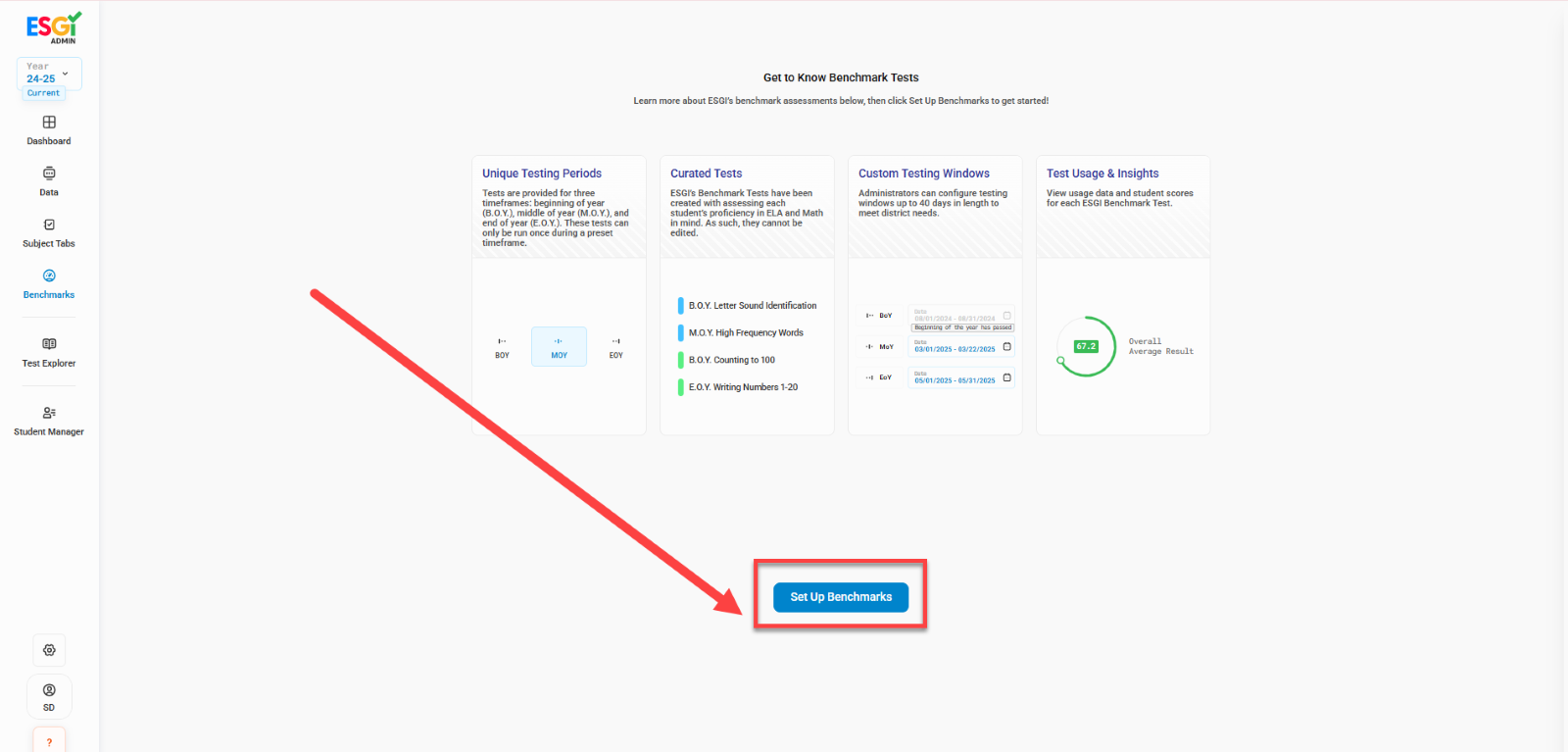
Task: Open the Year 24-25 dropdown
Action: pyautogui.click(x=49, y=74)
